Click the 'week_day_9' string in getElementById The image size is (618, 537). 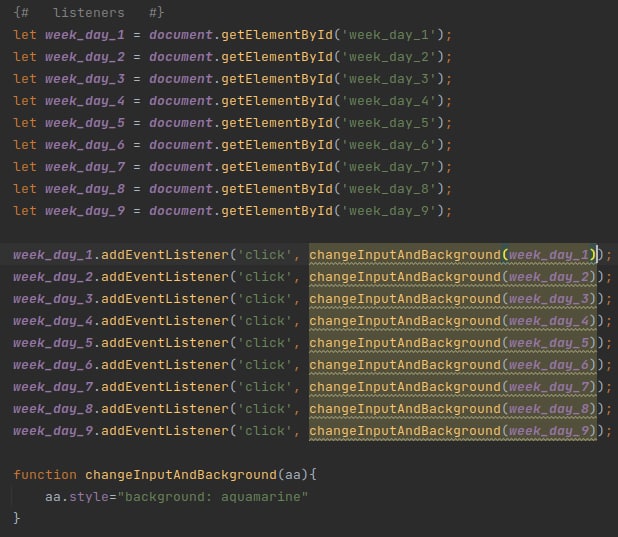pyautogui.click(x=389, y=211)
